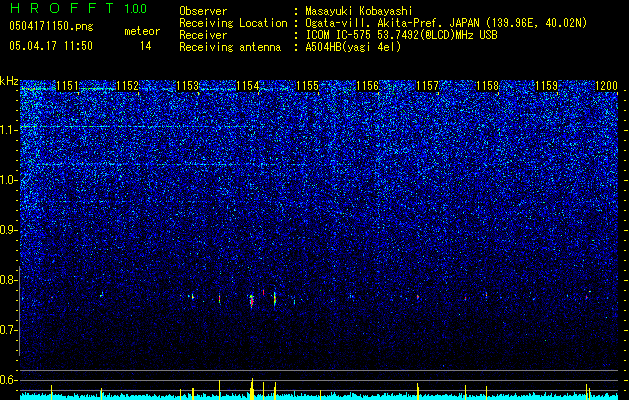Click the 0.8 frequency axis label
Screen dimensions: 629x400
point(9,280)
